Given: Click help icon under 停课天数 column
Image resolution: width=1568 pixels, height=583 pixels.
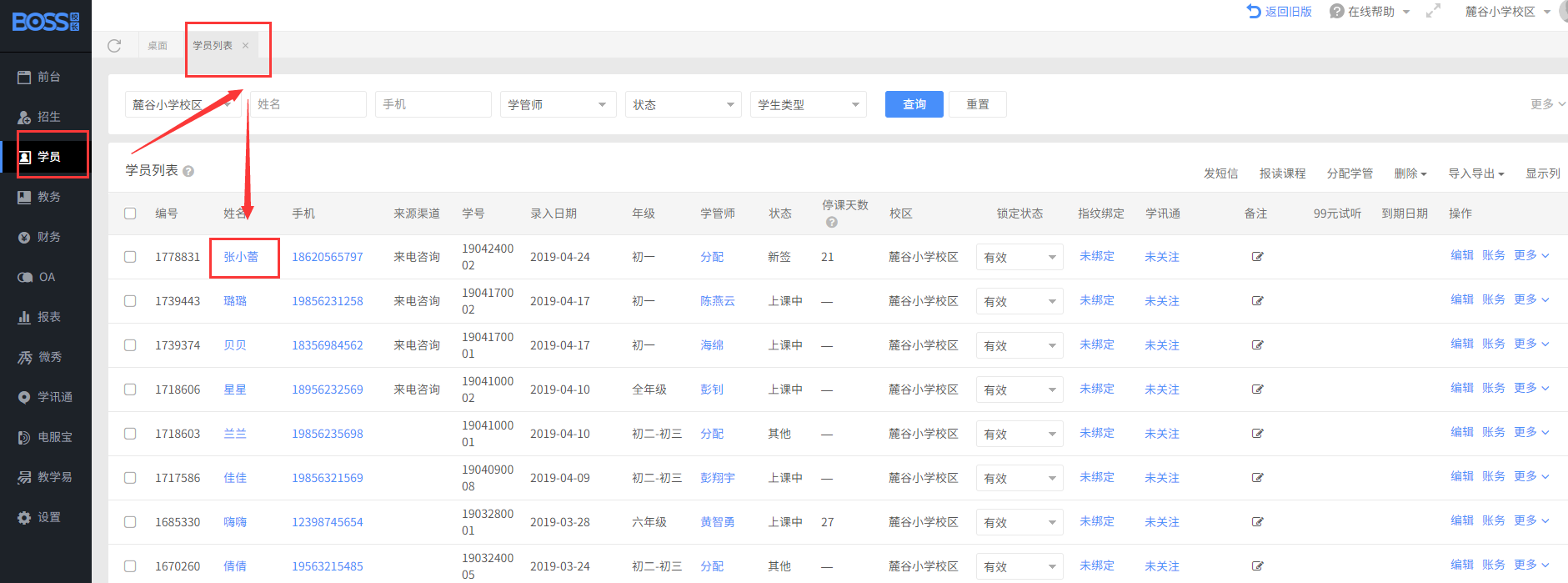Looking at the screenshot, I should click(831, 222).
